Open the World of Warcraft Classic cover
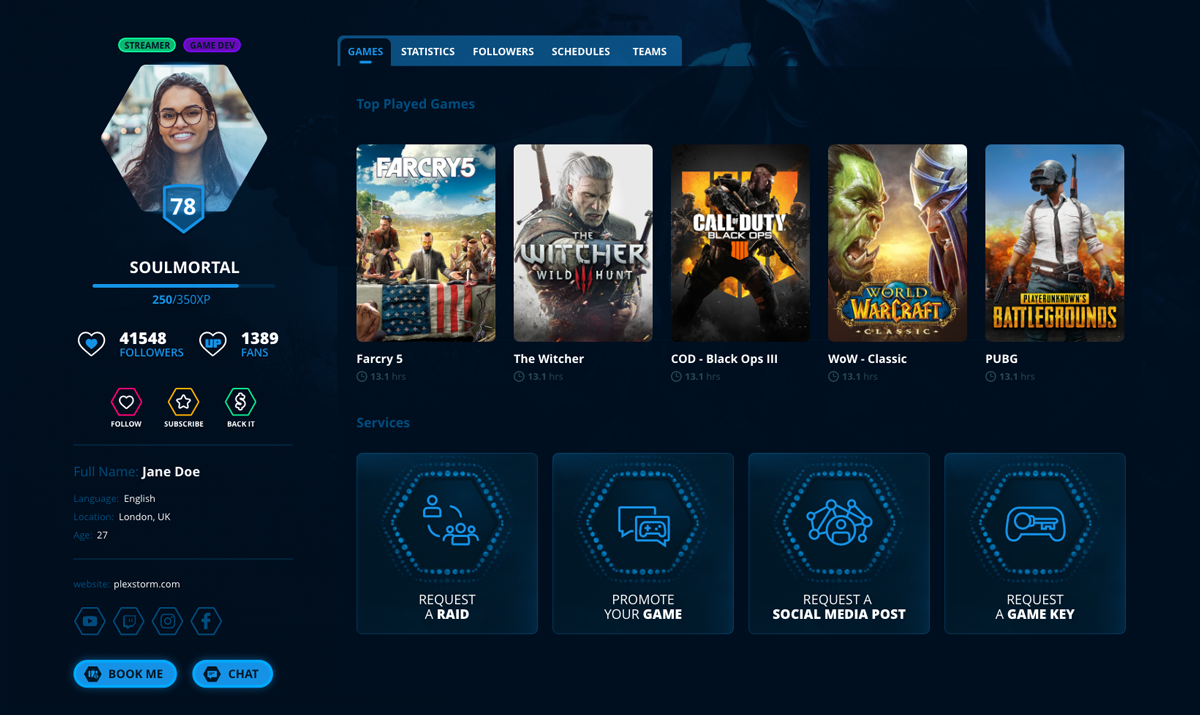1200x715 pixels. [897, 243]
